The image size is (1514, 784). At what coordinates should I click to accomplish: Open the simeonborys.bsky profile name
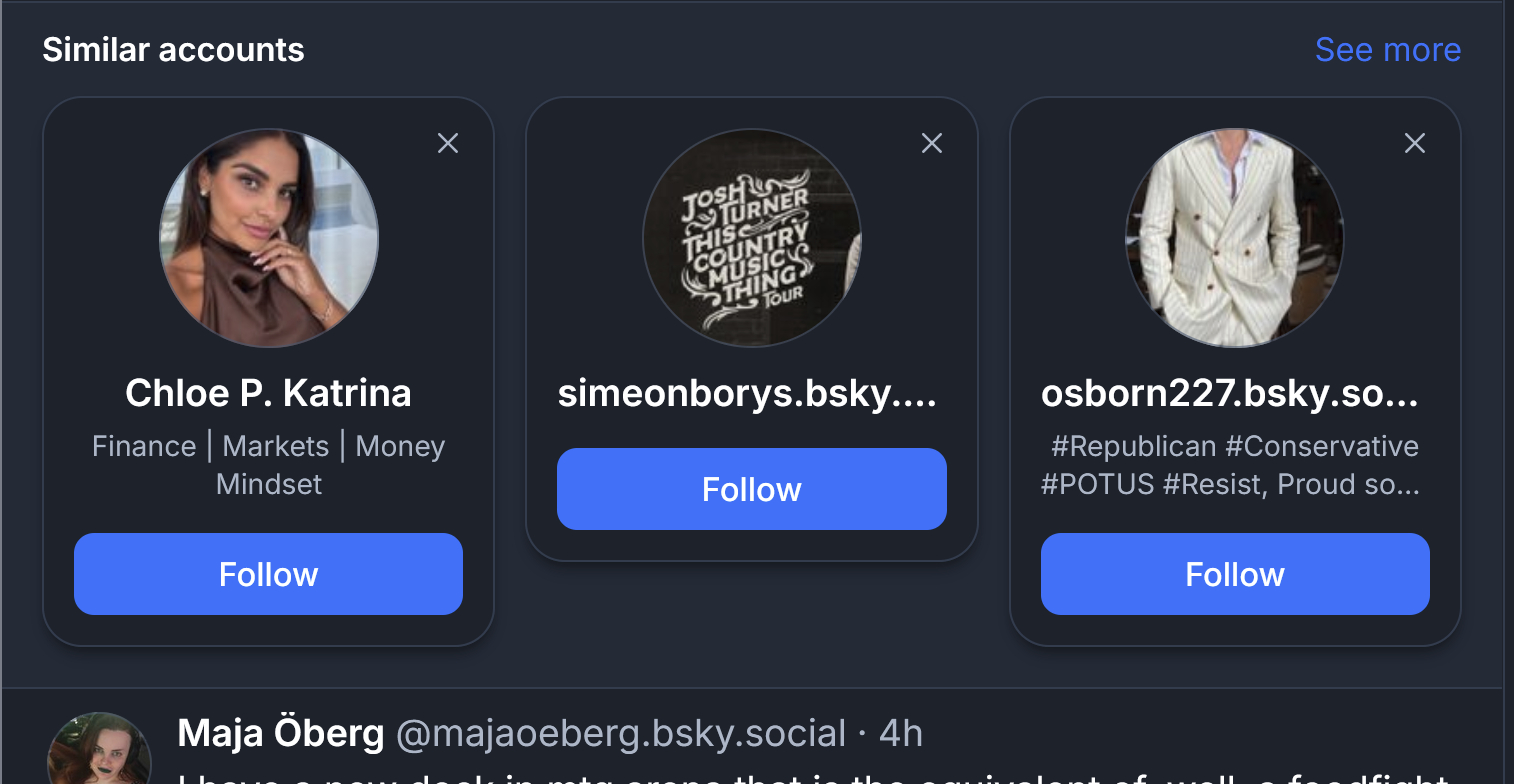coord(748,393)
